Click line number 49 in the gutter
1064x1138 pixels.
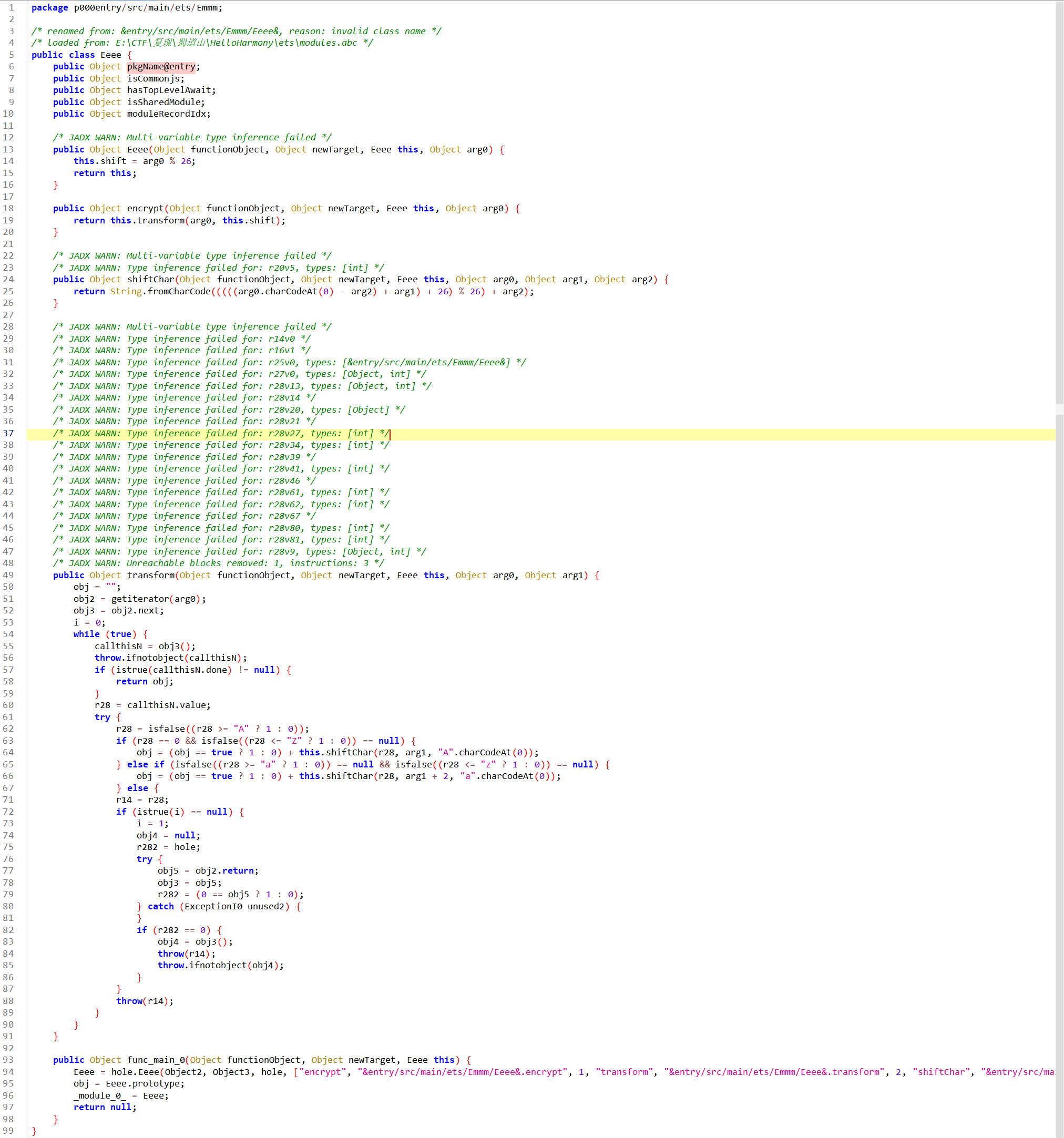coord(8,575)
